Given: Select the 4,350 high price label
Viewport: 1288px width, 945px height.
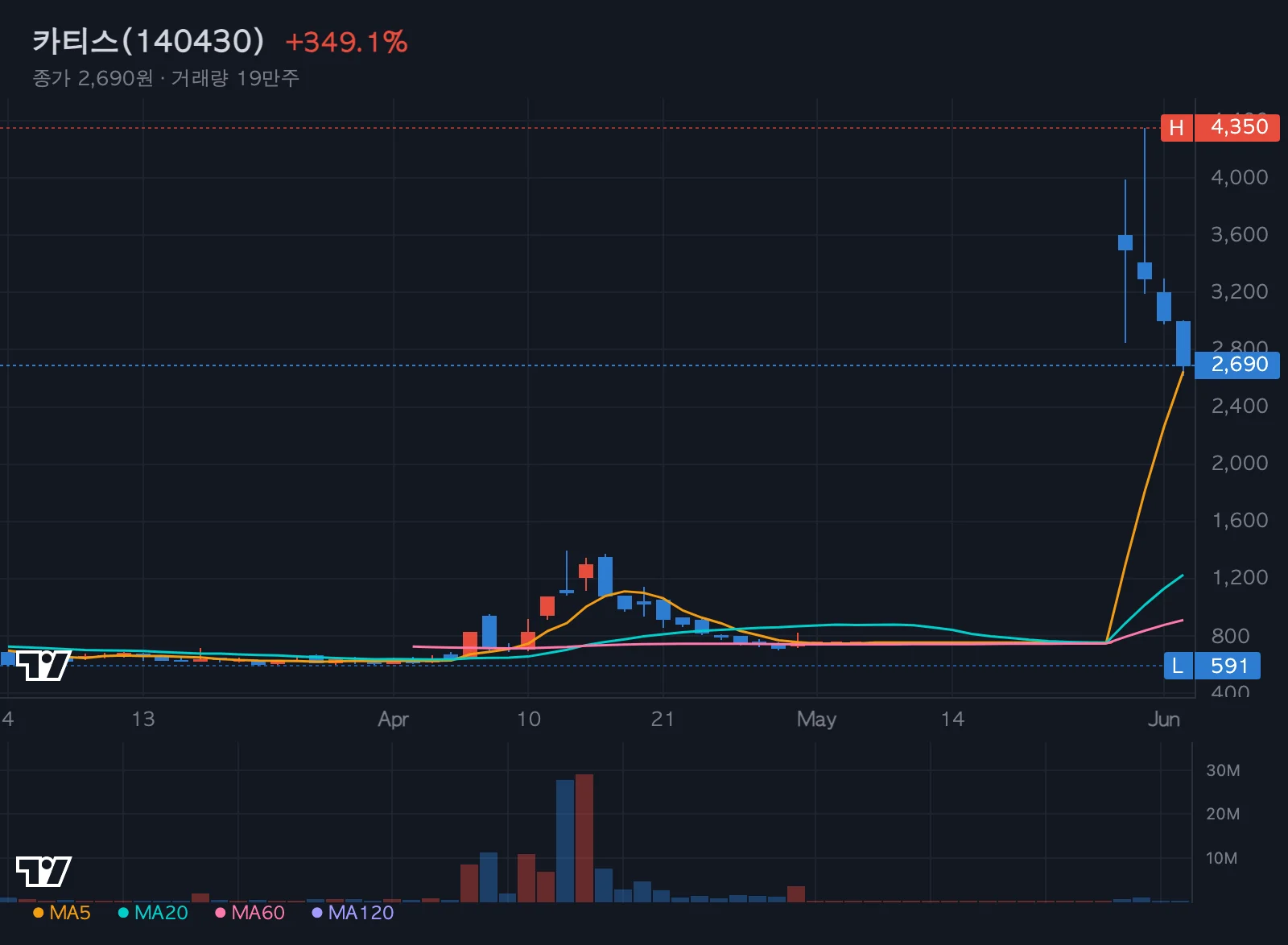Looking at the screenshot, I should pyautogui.click(x=1238, y=128).
